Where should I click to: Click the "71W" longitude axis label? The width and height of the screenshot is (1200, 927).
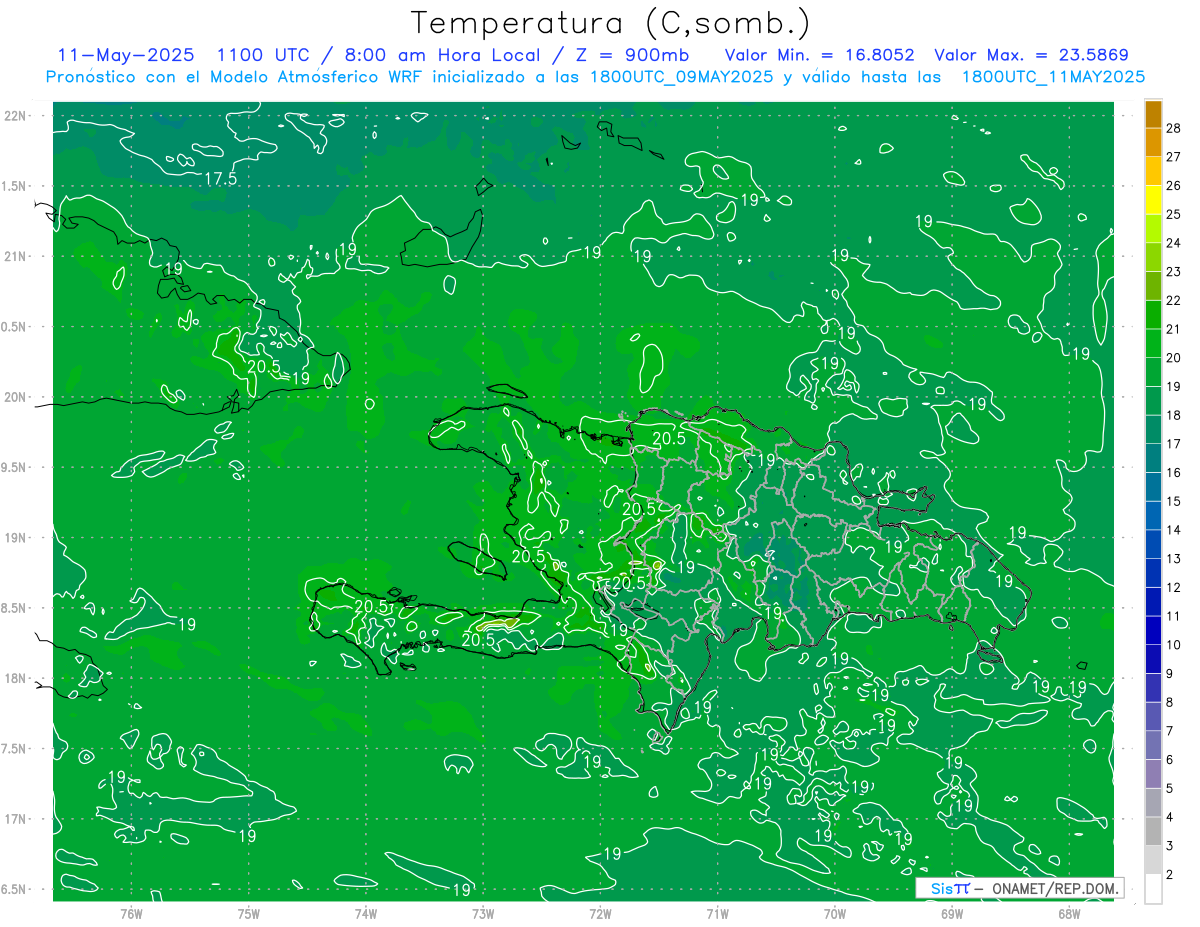coord(717,913)
